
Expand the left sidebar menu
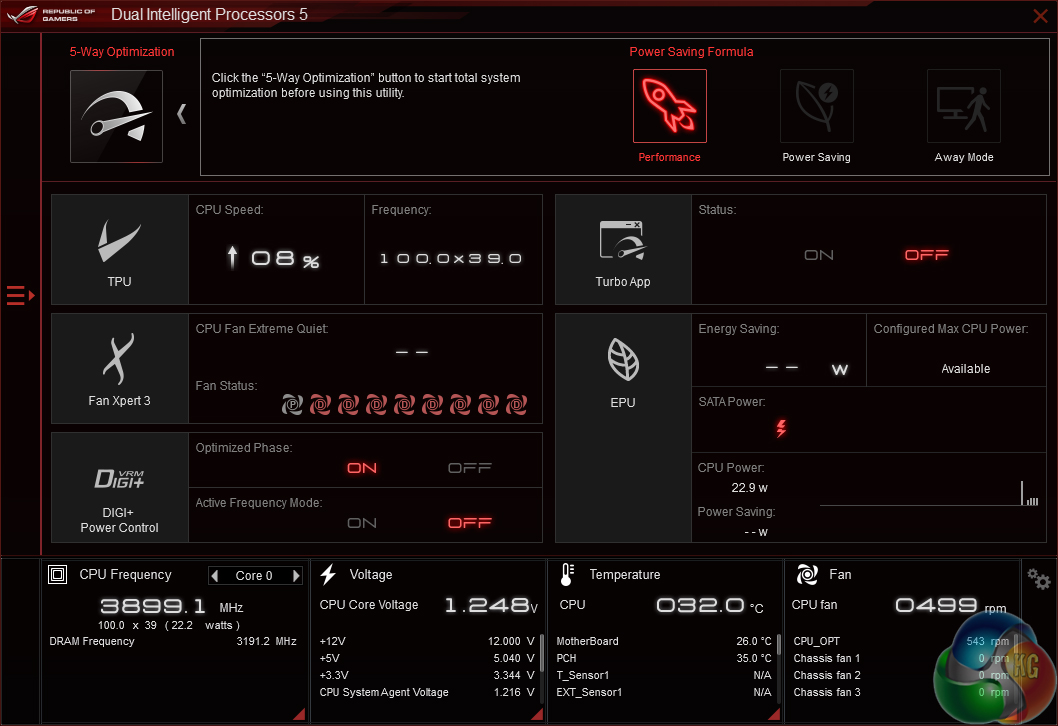tap(19, 295)
